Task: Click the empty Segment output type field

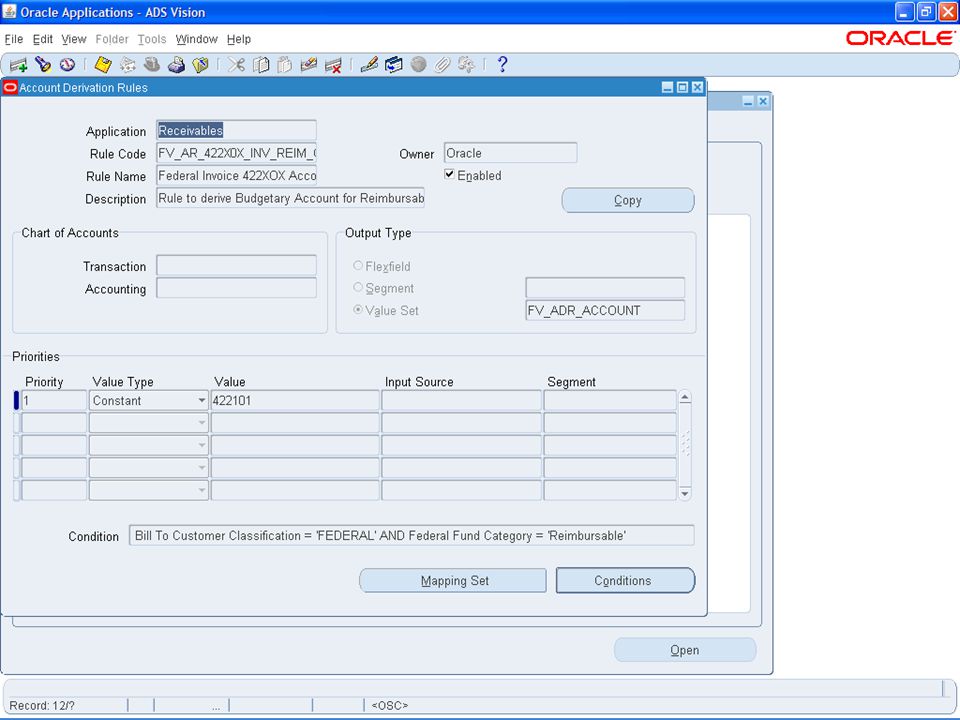Action: tap(605, 288)
